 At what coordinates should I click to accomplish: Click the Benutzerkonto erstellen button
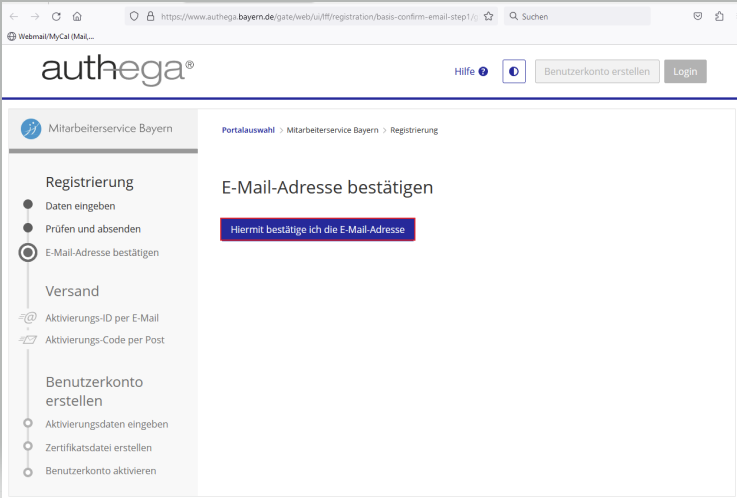598,72
